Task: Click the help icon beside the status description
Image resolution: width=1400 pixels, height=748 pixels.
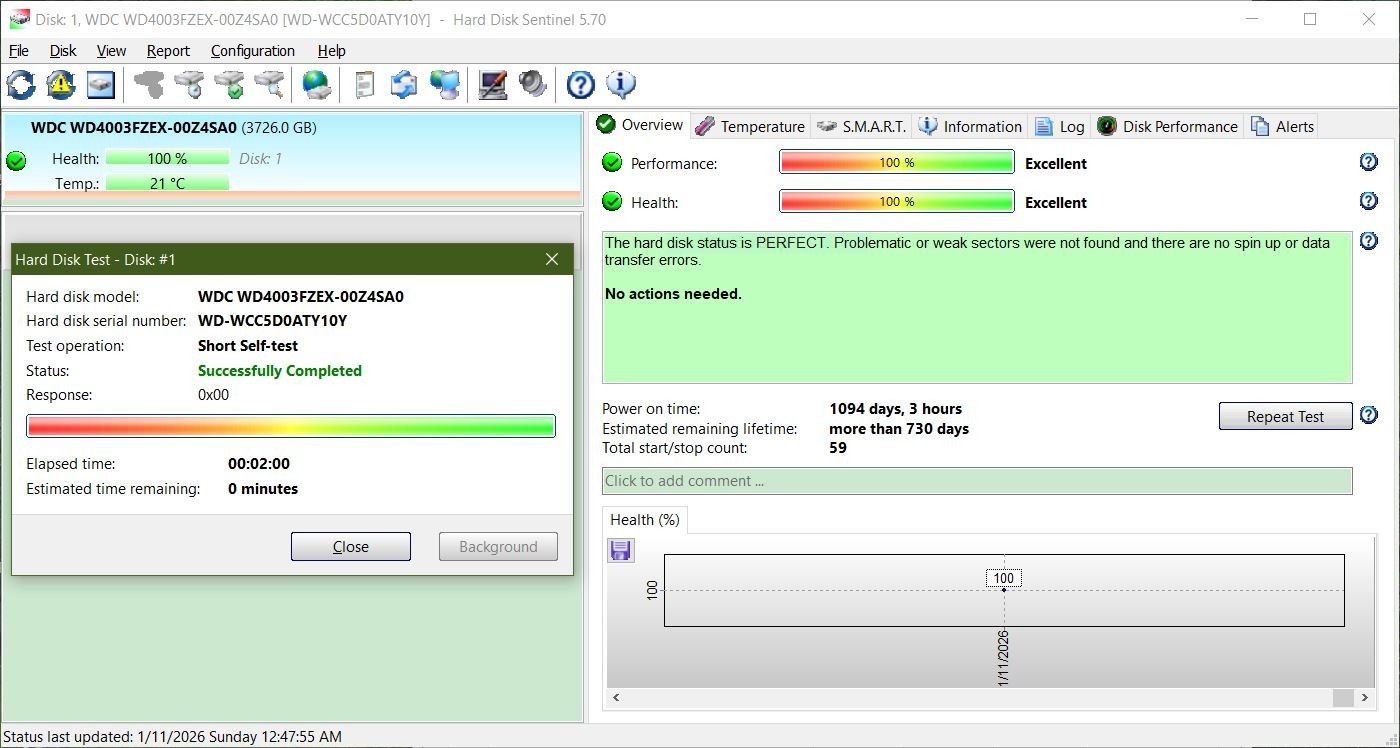Action: pyautogui.click(x=1369, y=241)
